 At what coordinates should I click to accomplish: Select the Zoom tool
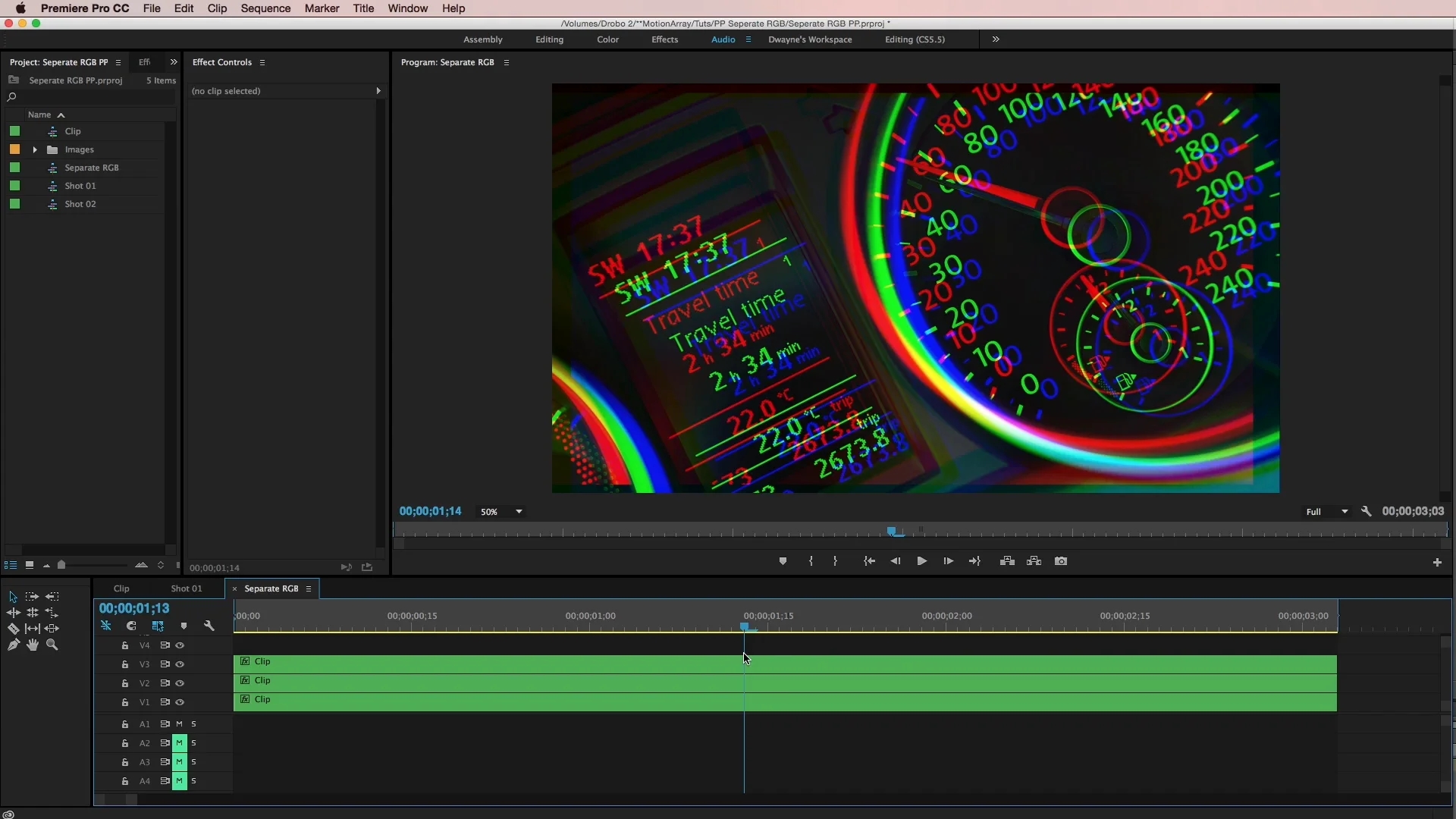coord(52,645)
